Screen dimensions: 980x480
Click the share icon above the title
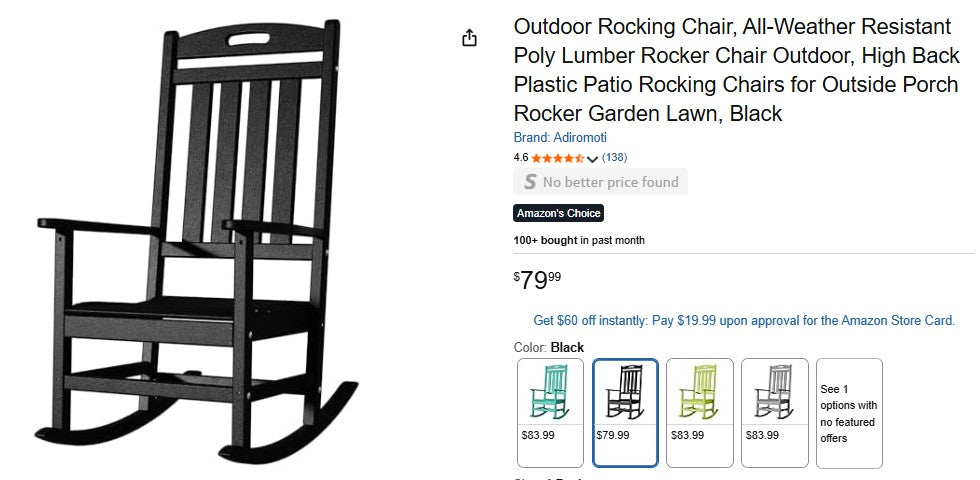(x=469, y=38)
